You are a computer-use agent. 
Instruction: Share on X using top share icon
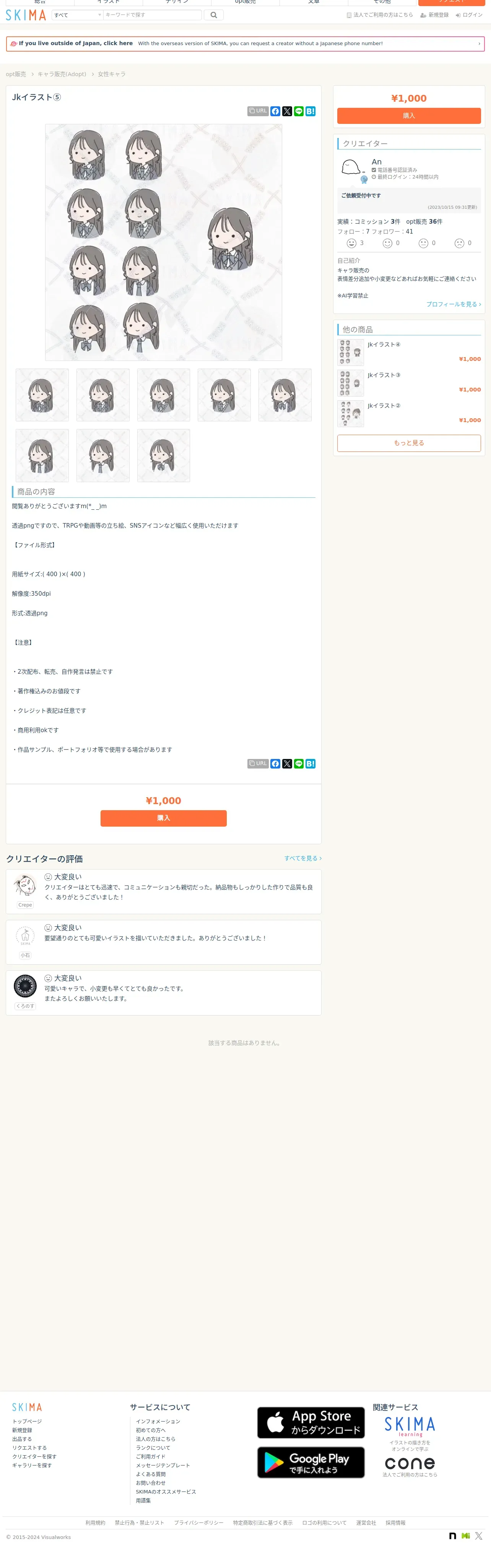coord(286,111)
